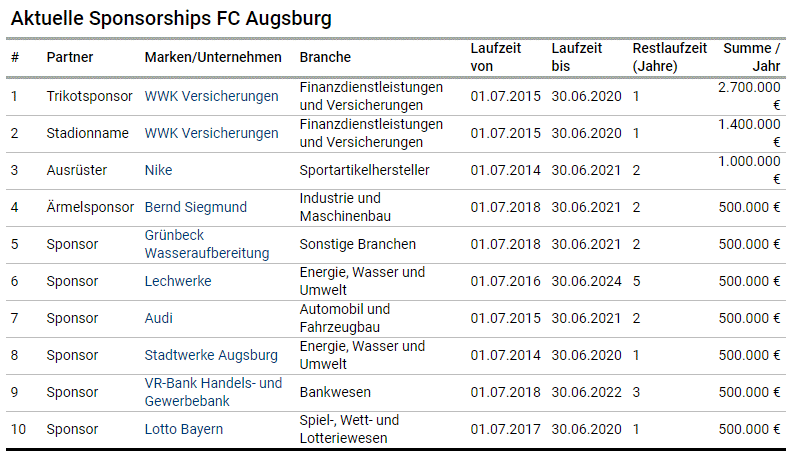Click the # column header
The image size is (792, 457).
click(15, 57)
